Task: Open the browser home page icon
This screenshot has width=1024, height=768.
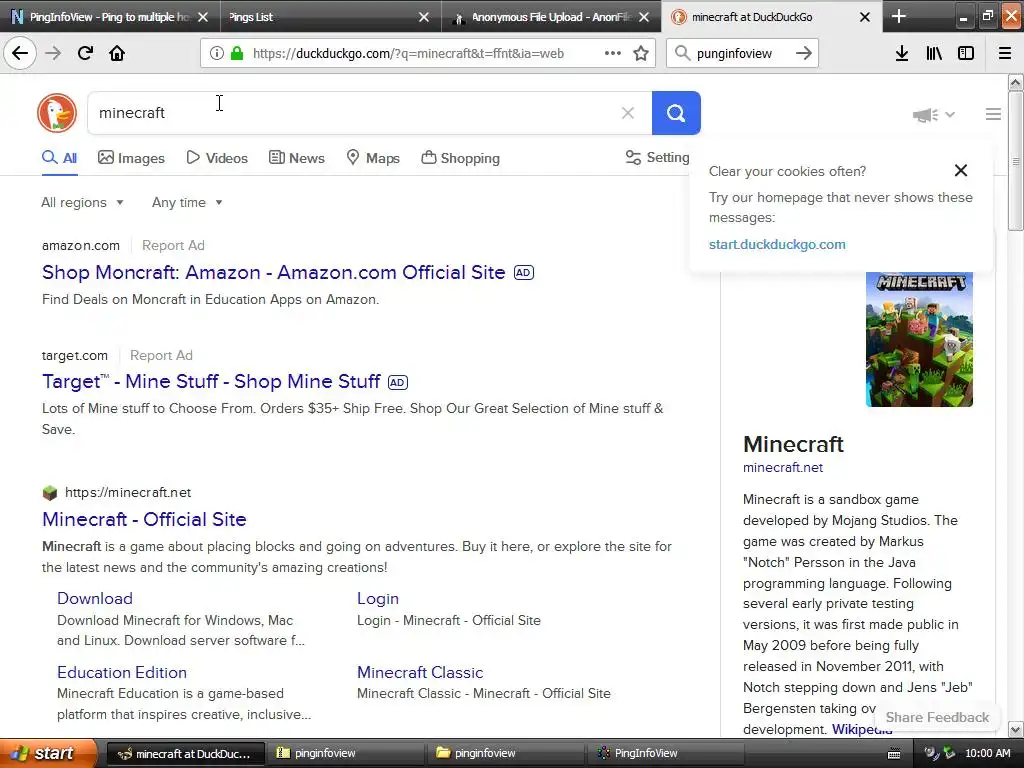Action: point(117,53)
